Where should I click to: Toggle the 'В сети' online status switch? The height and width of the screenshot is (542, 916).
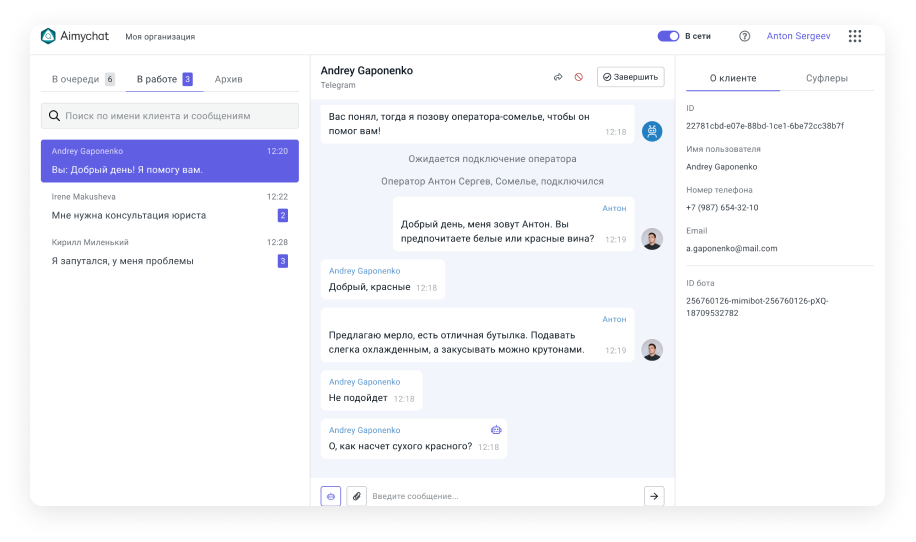point(668,36)
